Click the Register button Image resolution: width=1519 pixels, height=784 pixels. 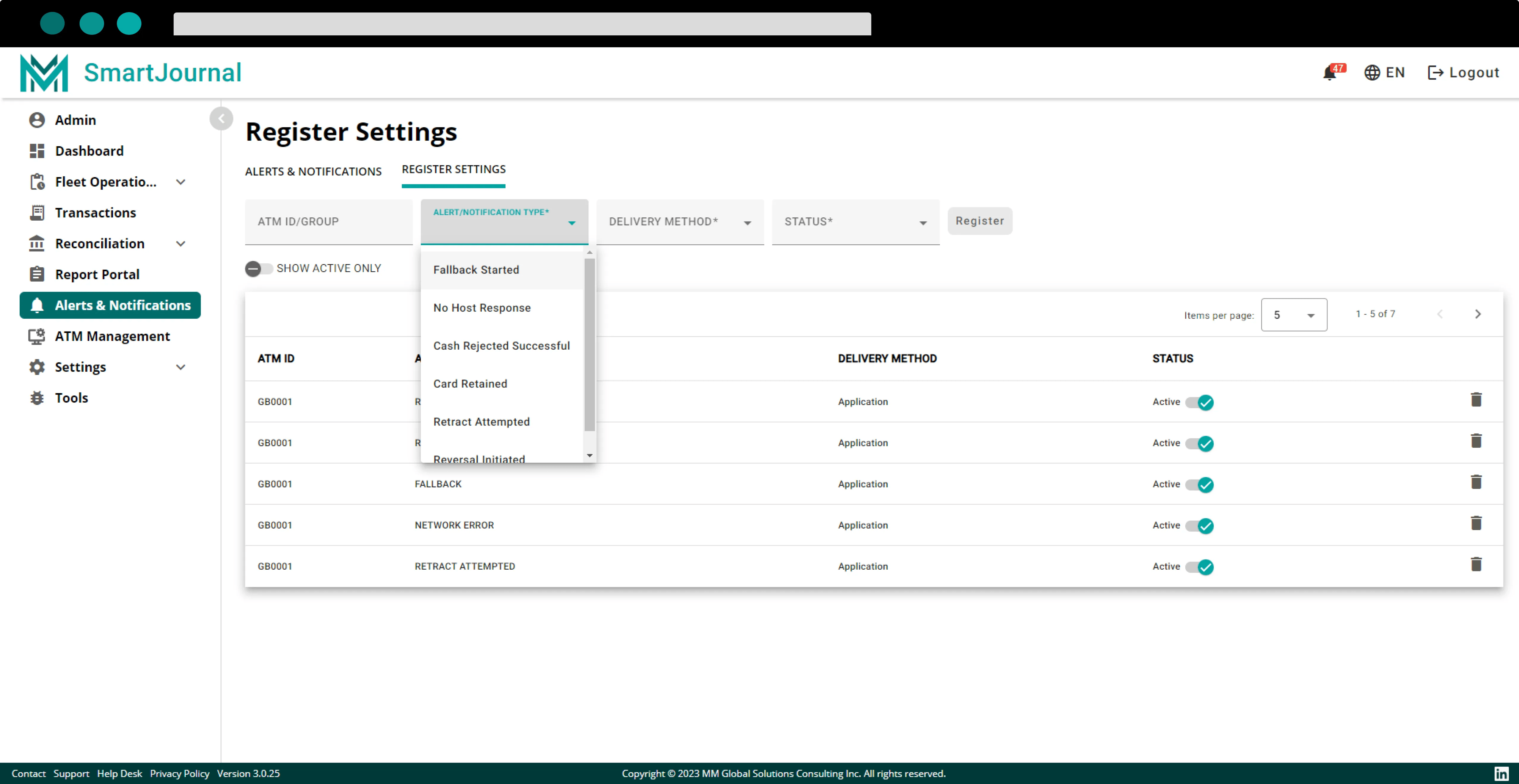[980, 221]
